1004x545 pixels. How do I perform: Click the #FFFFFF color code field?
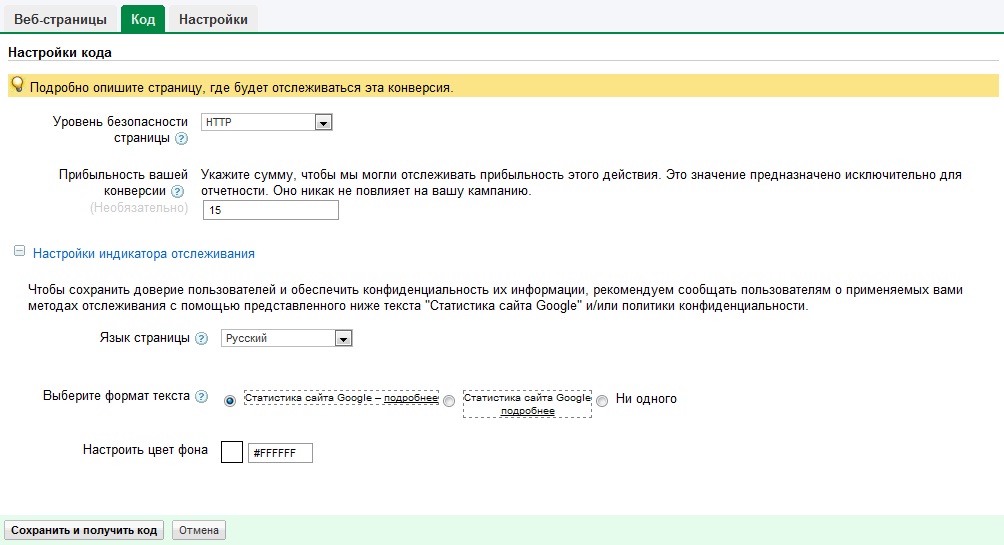[x=280, y=453]
